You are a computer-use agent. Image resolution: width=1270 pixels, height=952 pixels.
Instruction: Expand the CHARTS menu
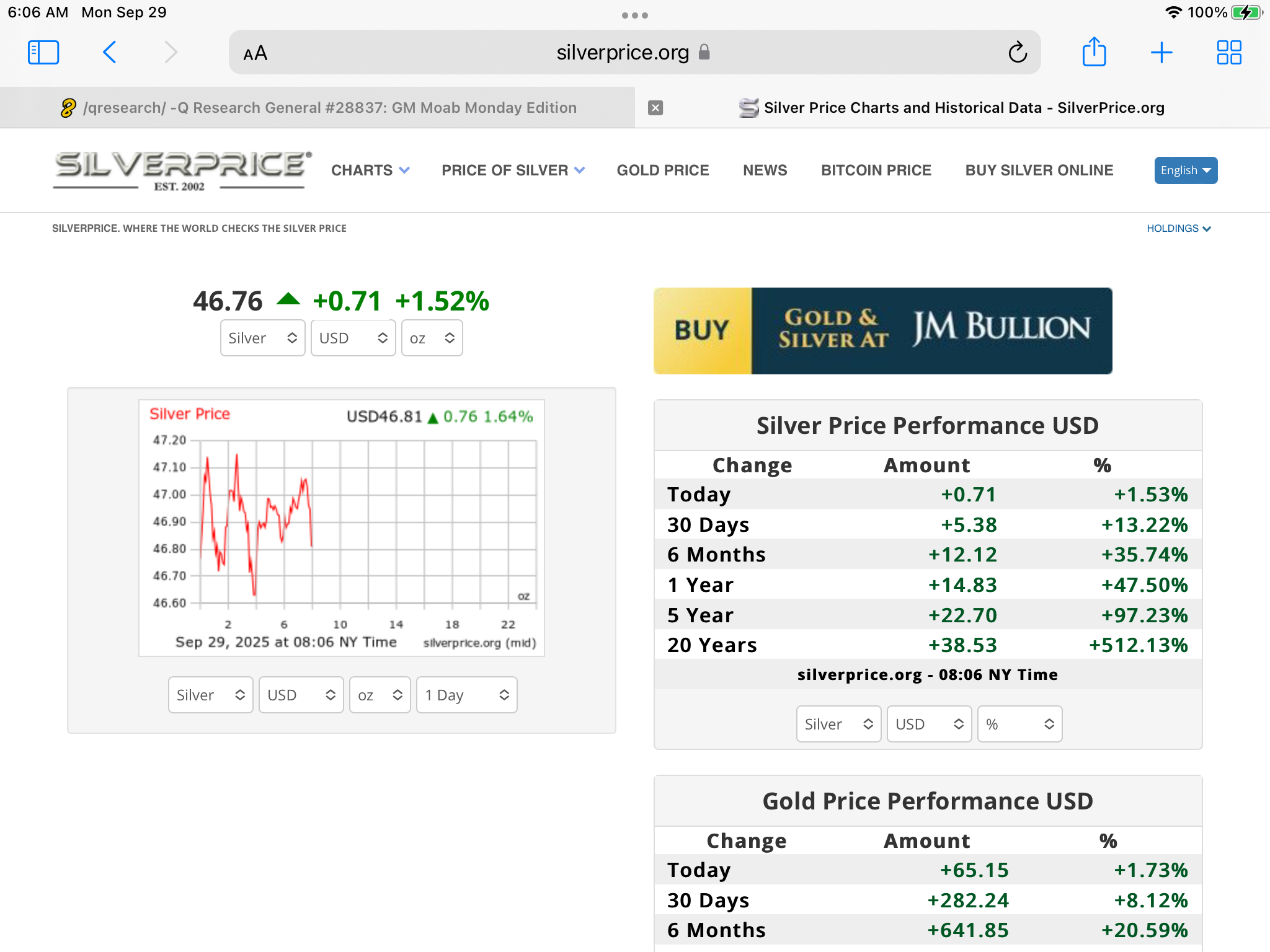[370, 170]
